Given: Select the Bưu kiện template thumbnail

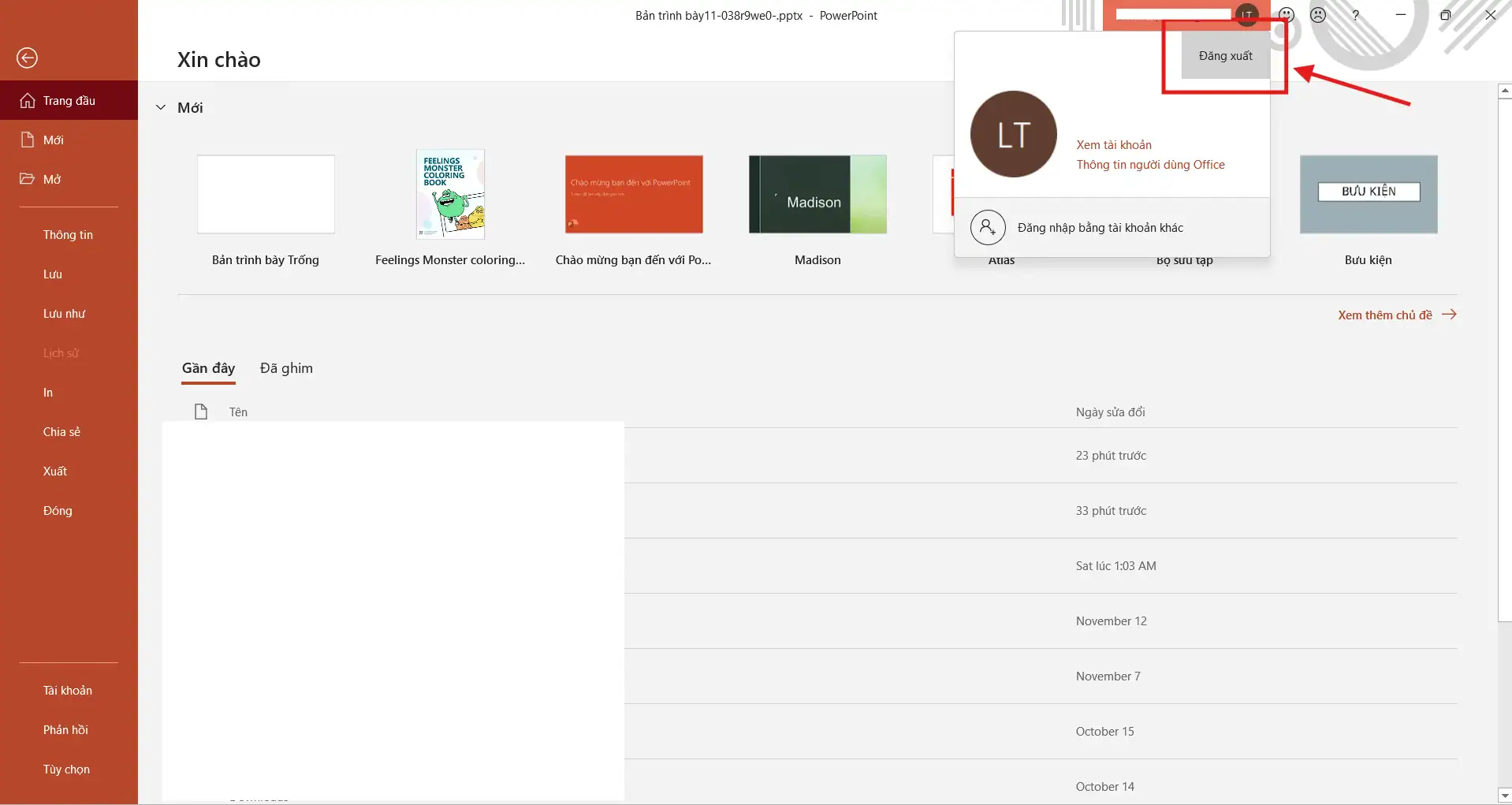Looking at the screenshot, I should click(x=1368, y=195).
